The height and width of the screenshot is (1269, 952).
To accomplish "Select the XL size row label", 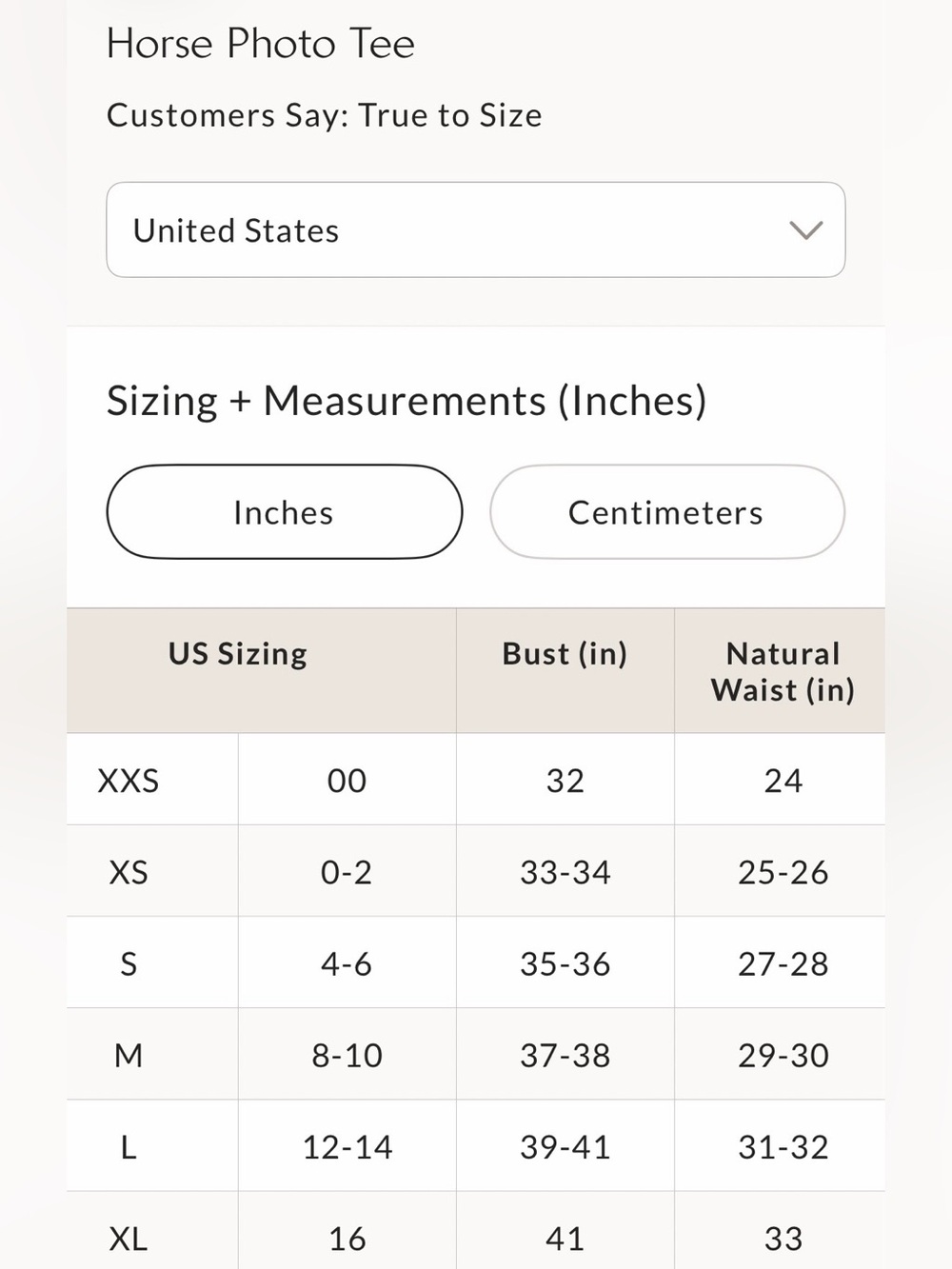I will click(x=129, y=1239).
